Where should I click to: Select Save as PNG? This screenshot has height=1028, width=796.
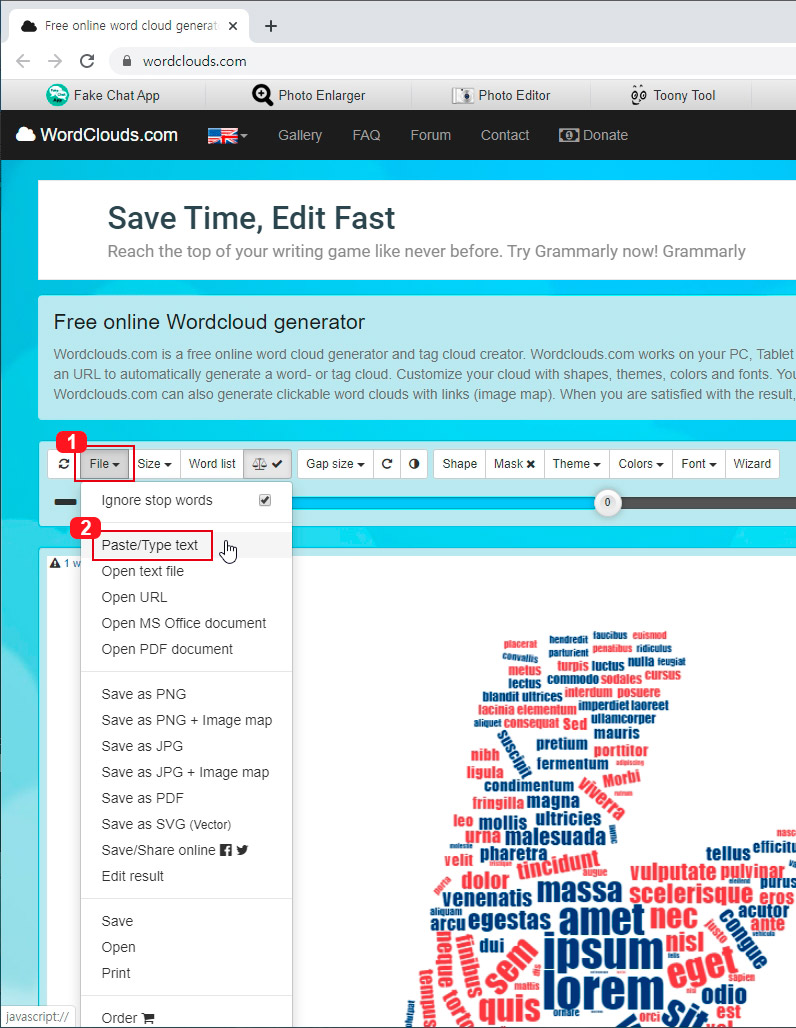[186, 694]
